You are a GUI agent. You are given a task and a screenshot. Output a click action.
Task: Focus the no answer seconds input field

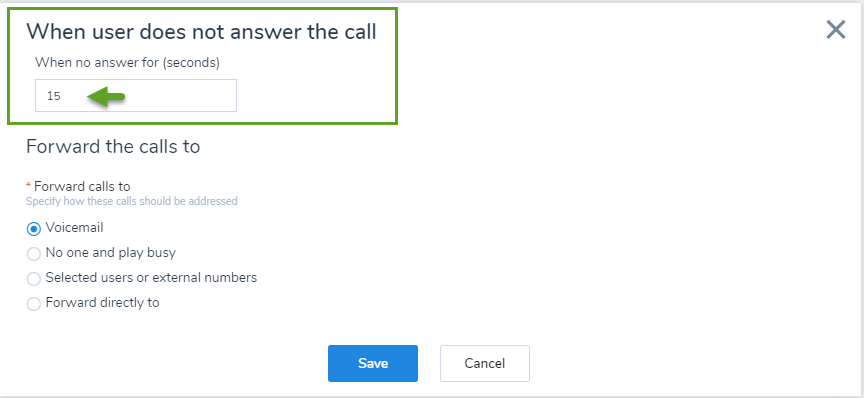click(x=136, y=95)
